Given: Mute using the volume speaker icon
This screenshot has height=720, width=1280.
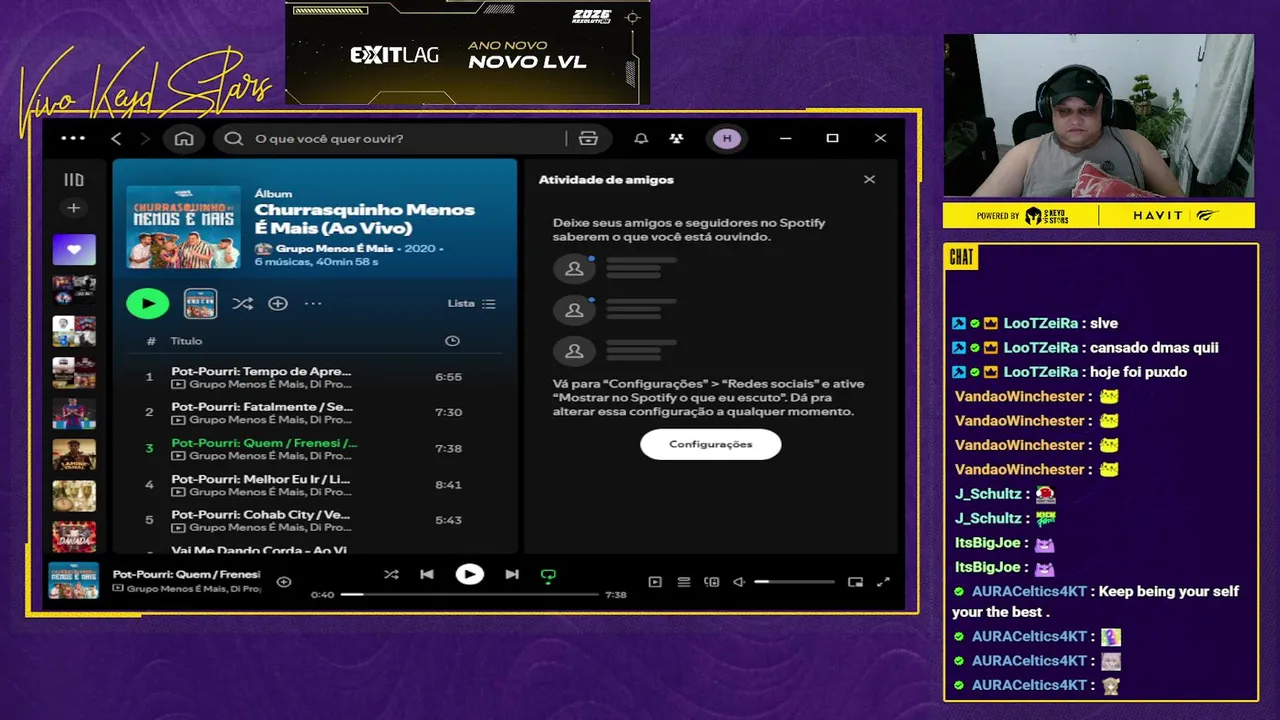Looking at the screenshot, I should 739,581.
